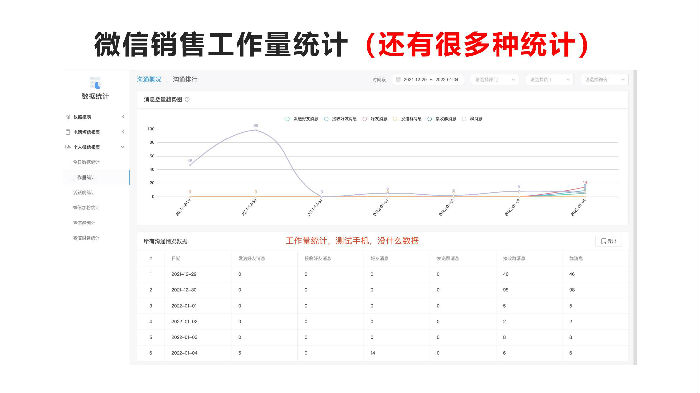Click the first sidebar menu icon
Screen dimensions: 700x393
[x=68, y=117]
